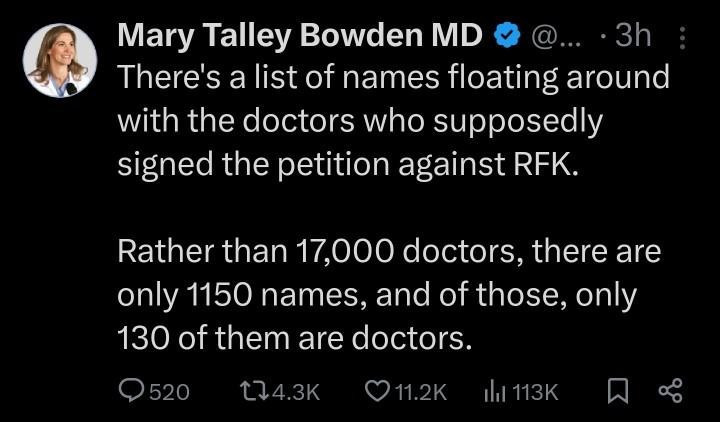The width and height of the screenshot is (720, 422).
Task: Click the 4.3K reposts count
Action: (294, 392)
